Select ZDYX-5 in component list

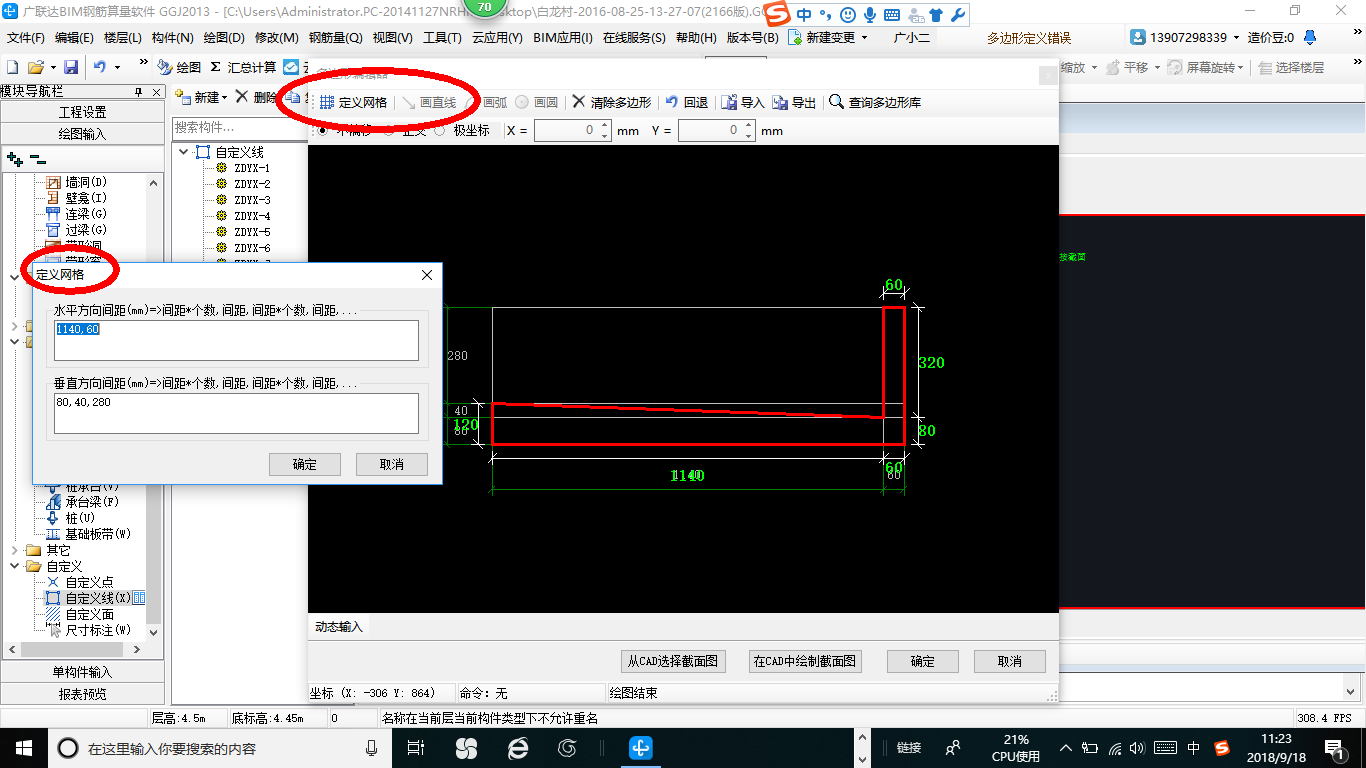coord(252,232)
